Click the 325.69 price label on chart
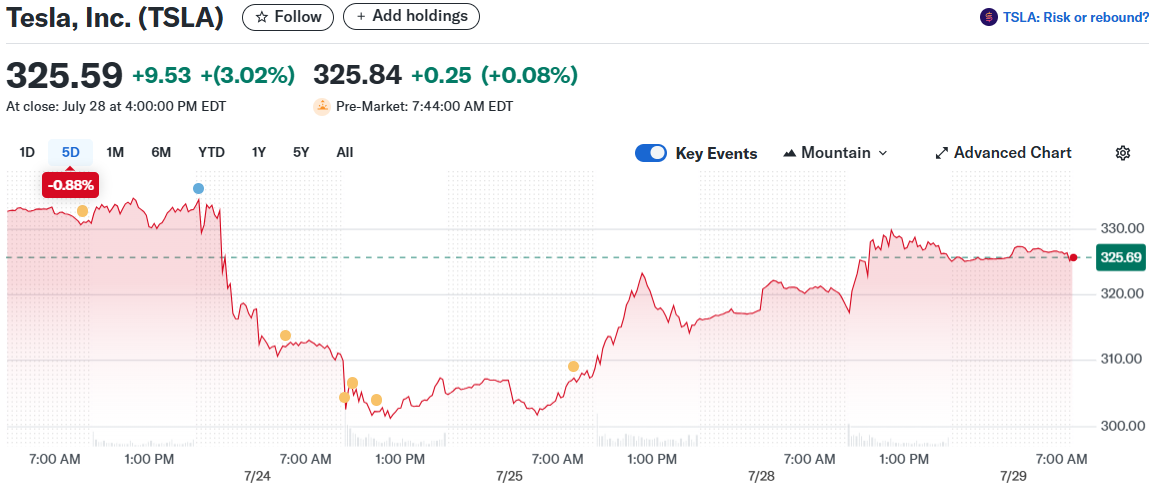This screenshot has width=1151, height=486. click(x=1121, y=258)
